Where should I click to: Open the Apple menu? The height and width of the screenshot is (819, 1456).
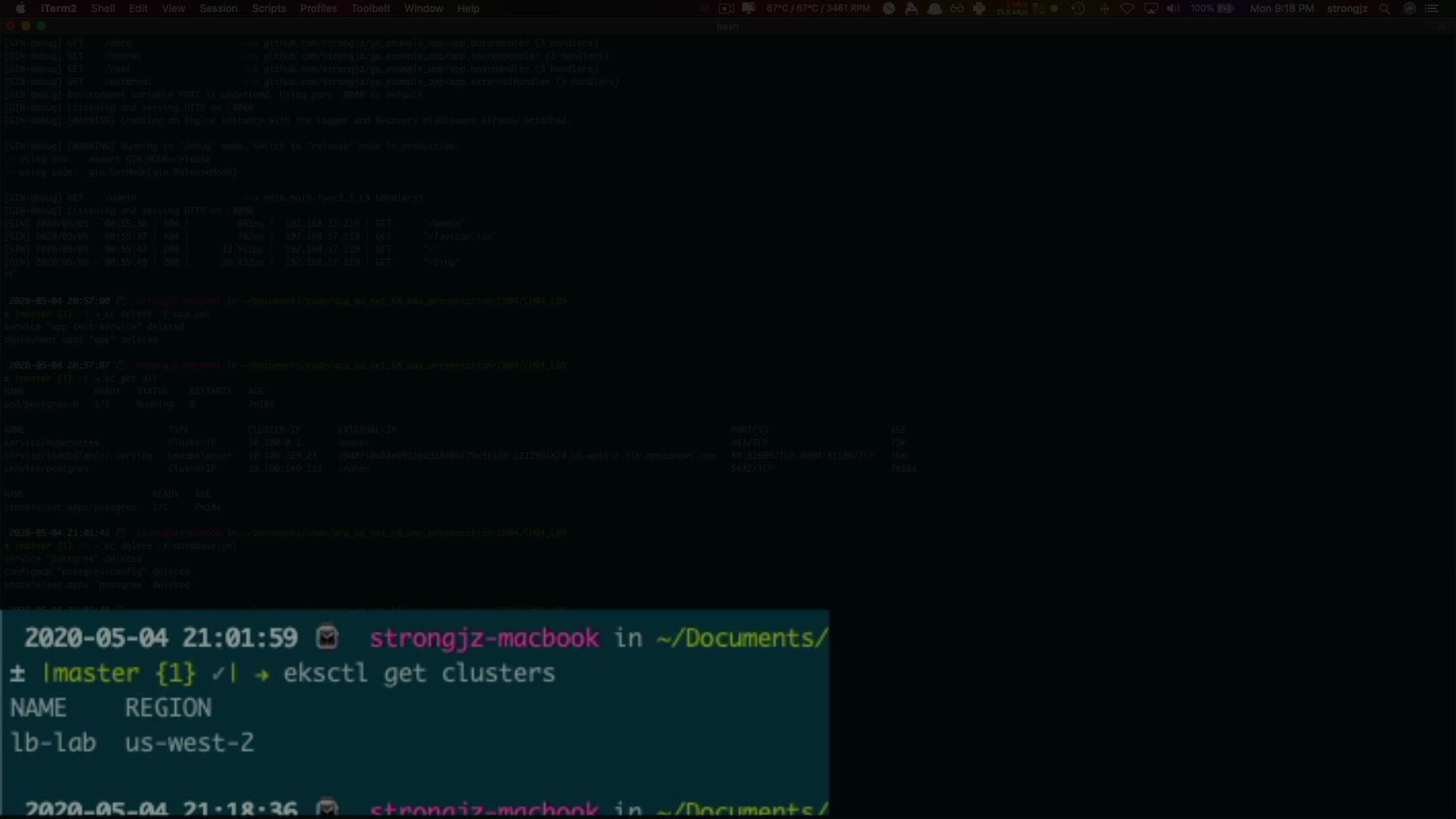(x=20, y=8)
